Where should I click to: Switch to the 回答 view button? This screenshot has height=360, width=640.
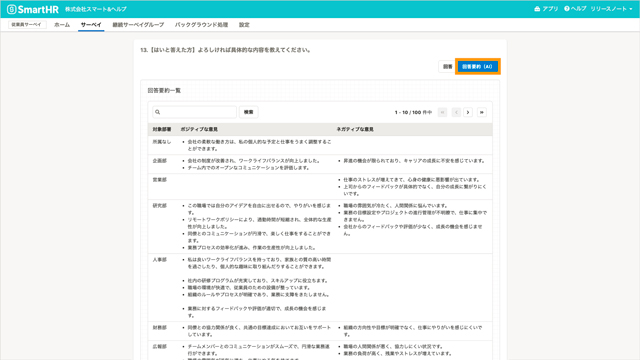tap(447, 67)
